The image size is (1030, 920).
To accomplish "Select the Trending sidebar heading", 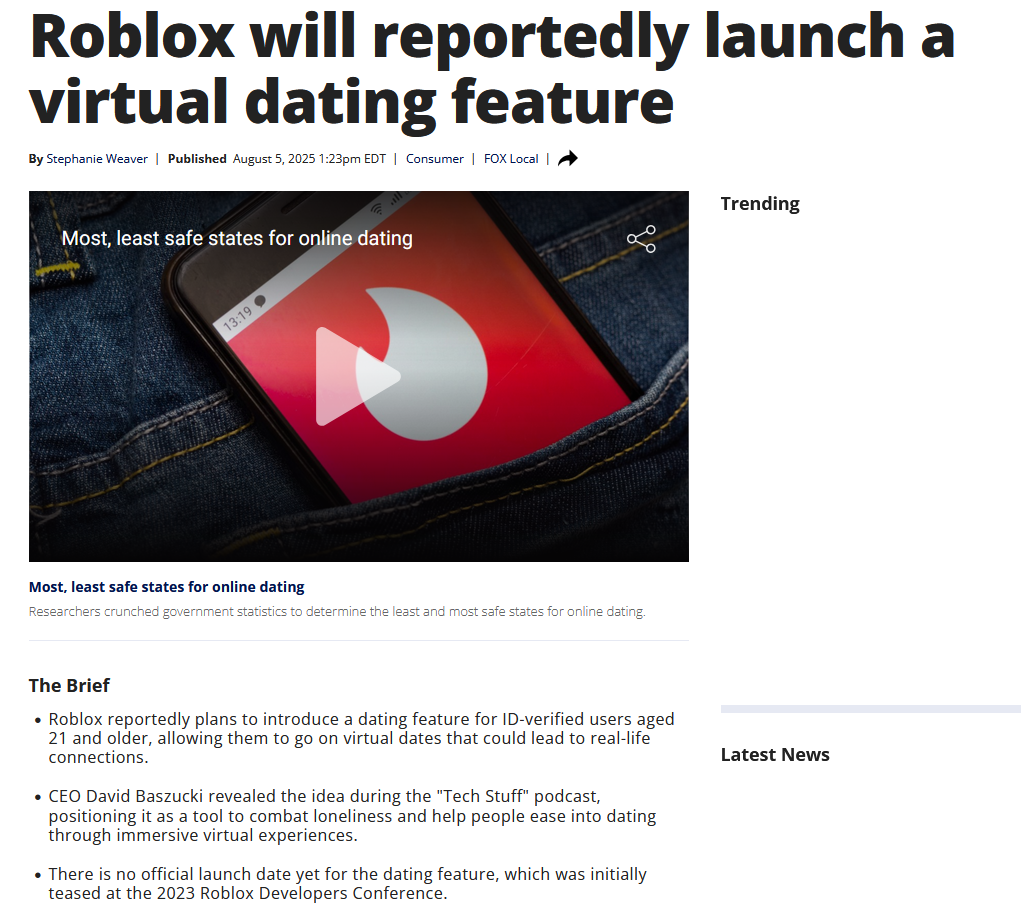I will 760,204.
